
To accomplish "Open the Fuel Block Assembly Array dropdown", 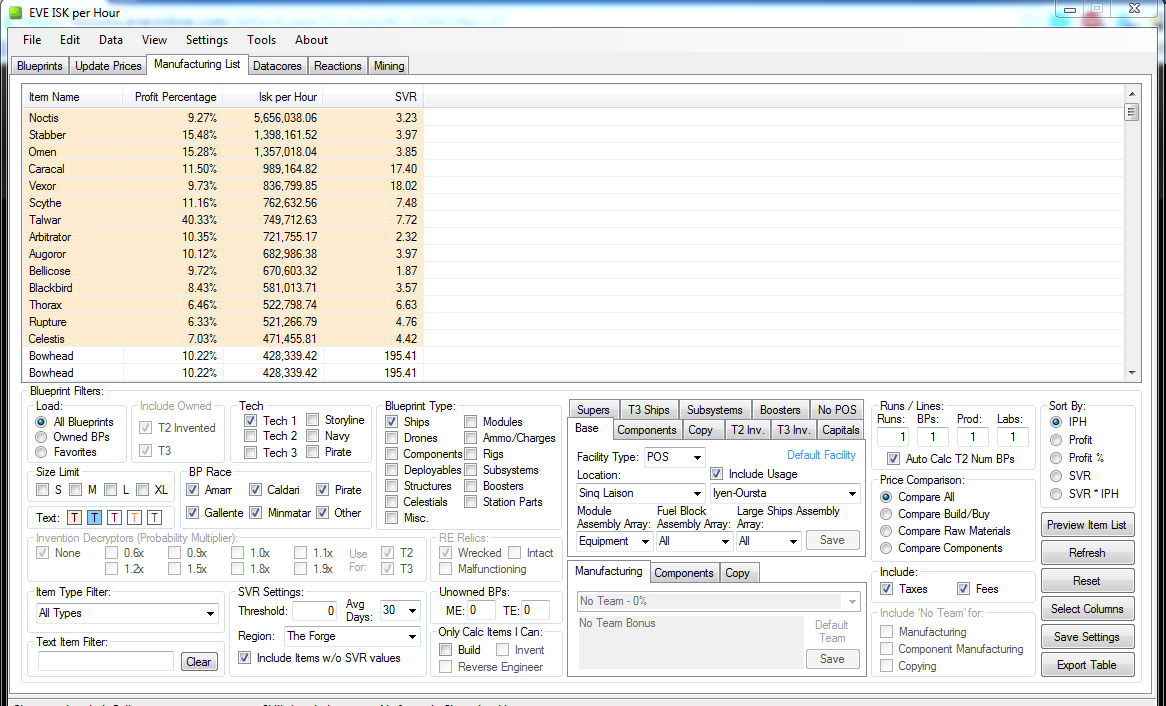I will tap(694, 542).
